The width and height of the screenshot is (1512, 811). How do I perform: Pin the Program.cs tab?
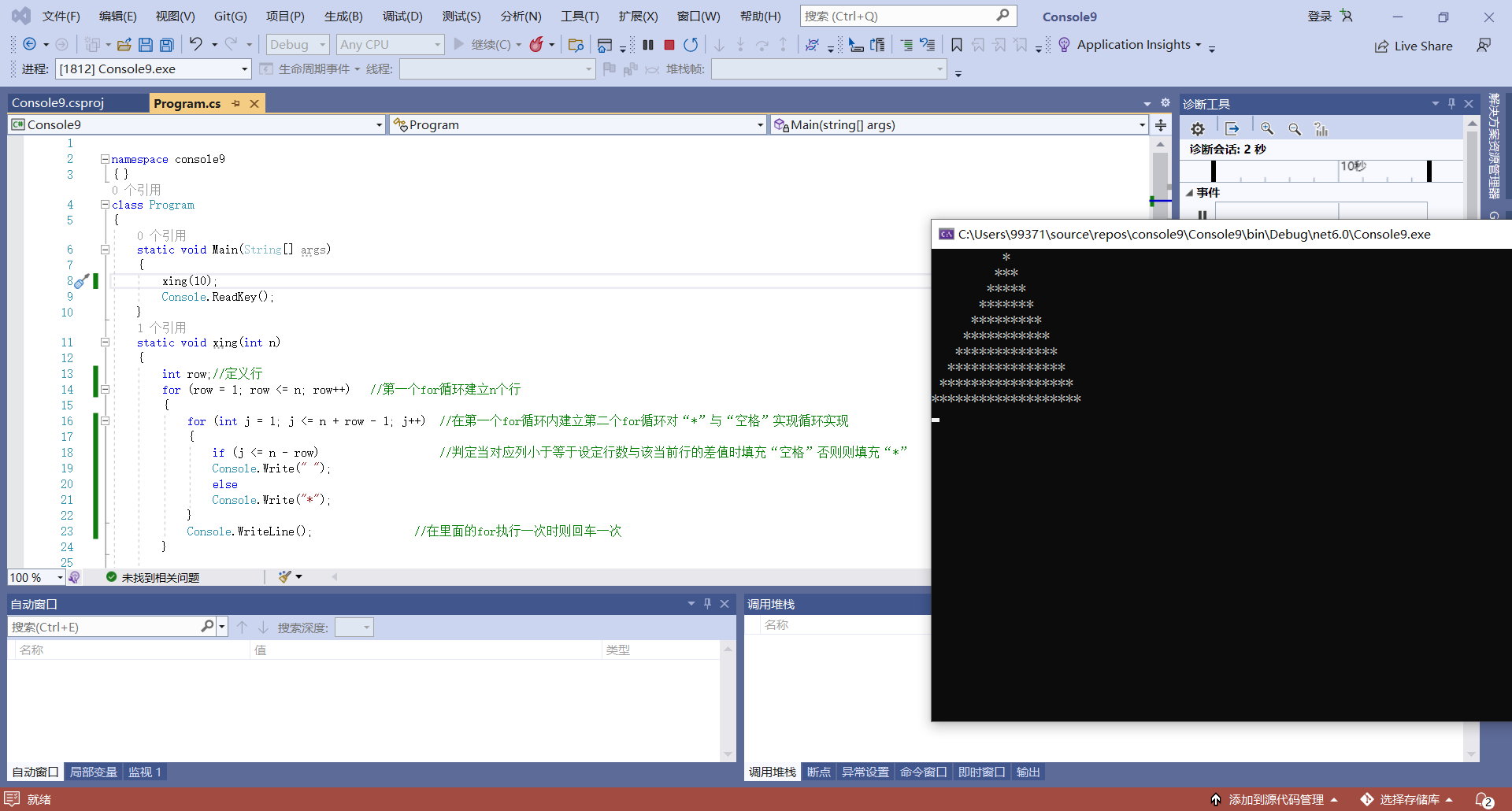(236, 103)
